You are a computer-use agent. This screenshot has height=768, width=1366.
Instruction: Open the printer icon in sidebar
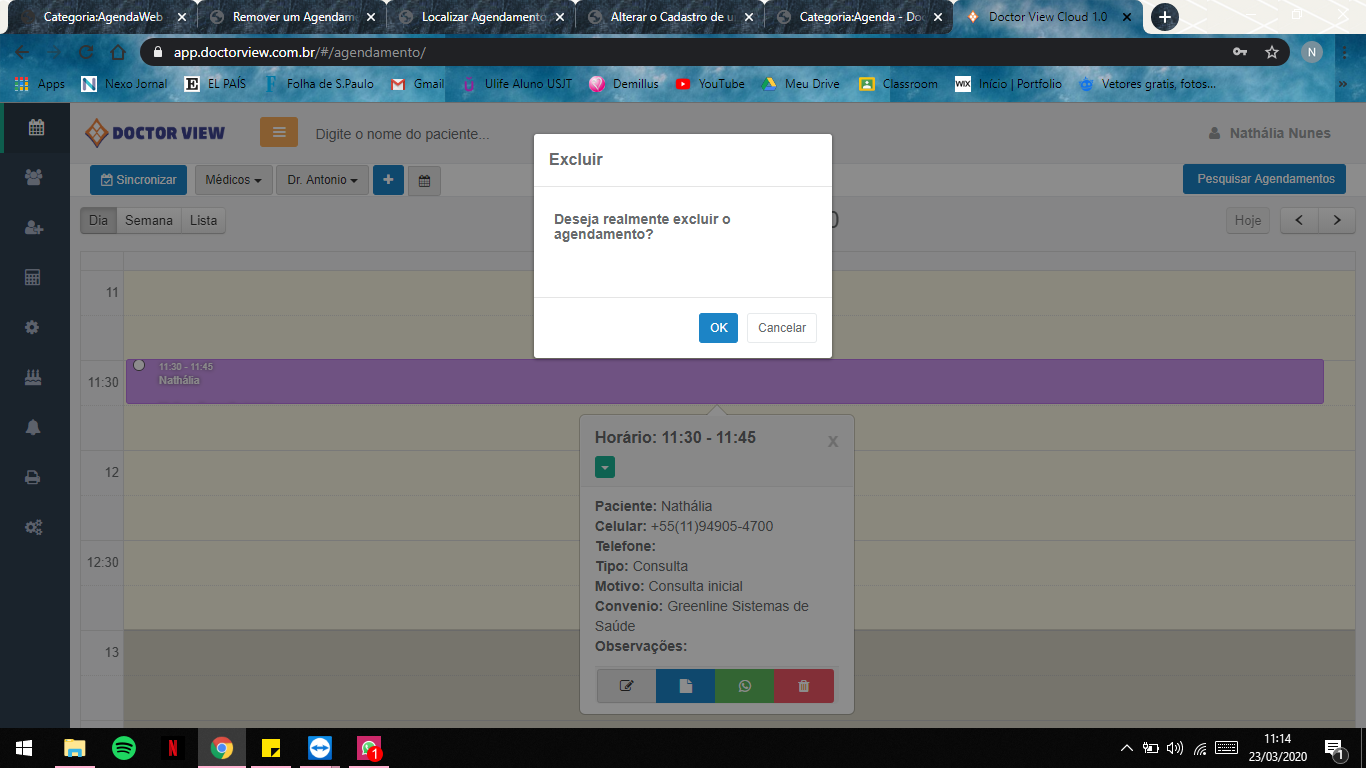(33, 477)
